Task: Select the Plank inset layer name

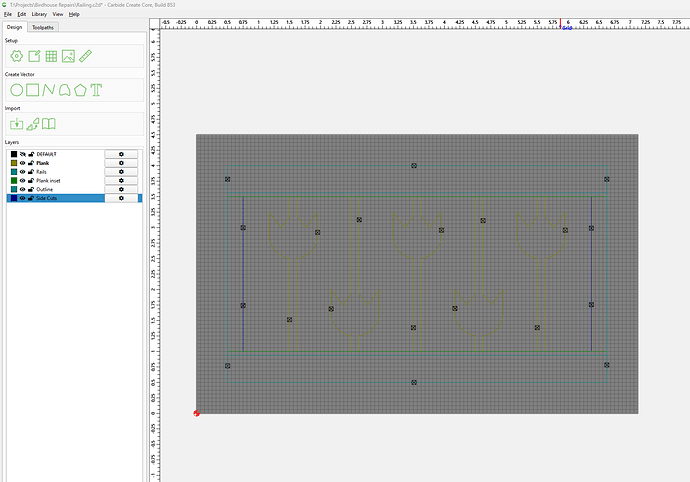Action: [x=48, y=180]
